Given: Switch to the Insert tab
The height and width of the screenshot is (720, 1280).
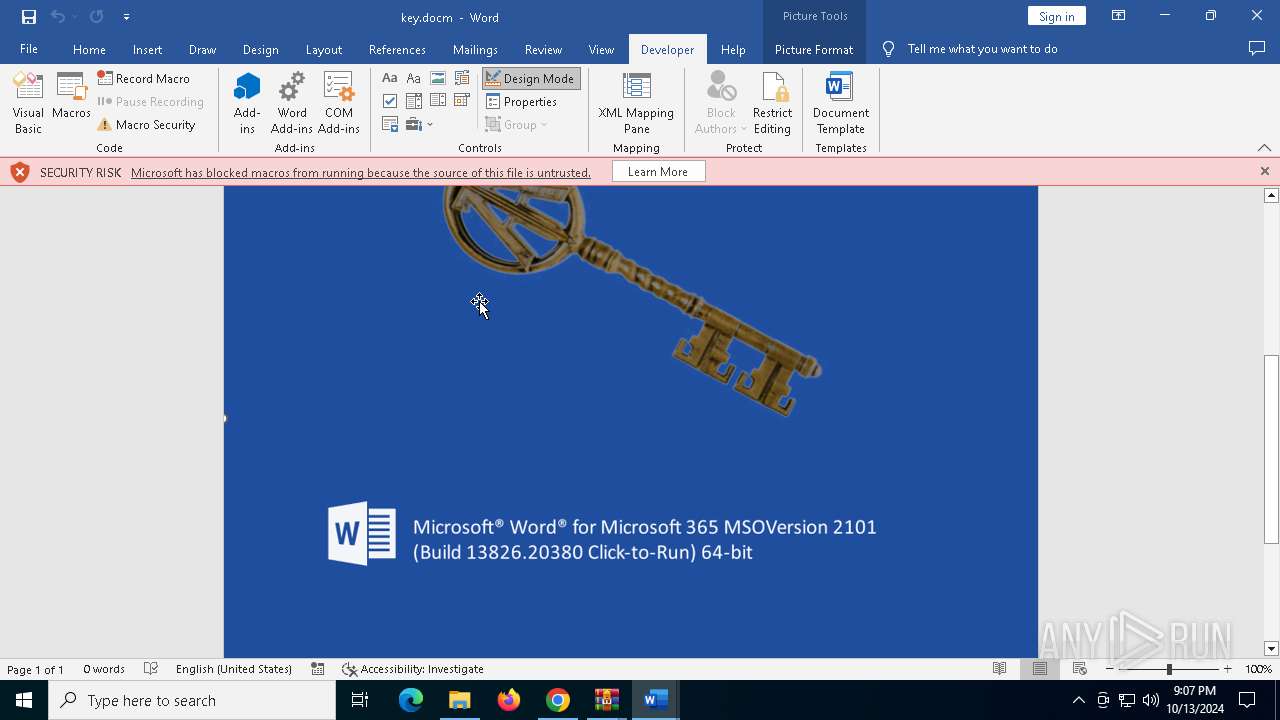Looking at the screenshot, I should pos(147,49).
